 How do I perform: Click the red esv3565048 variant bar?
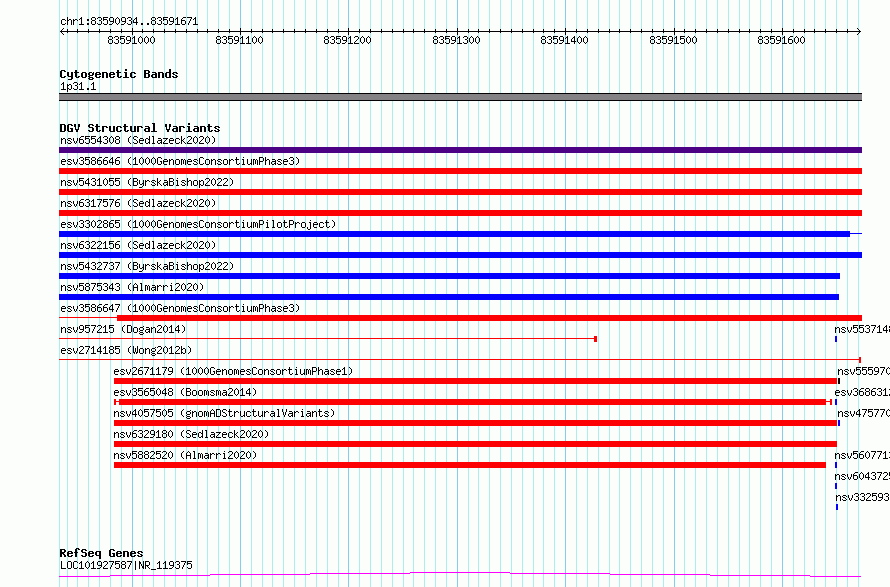473,402
